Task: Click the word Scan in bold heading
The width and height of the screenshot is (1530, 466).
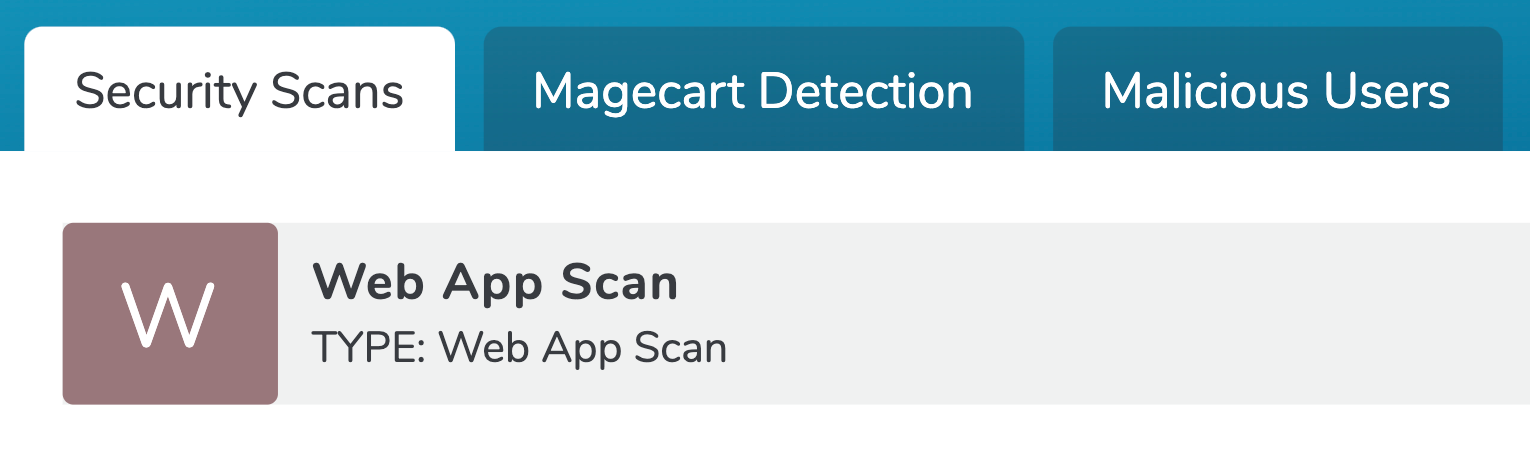Action: [620, 284]
